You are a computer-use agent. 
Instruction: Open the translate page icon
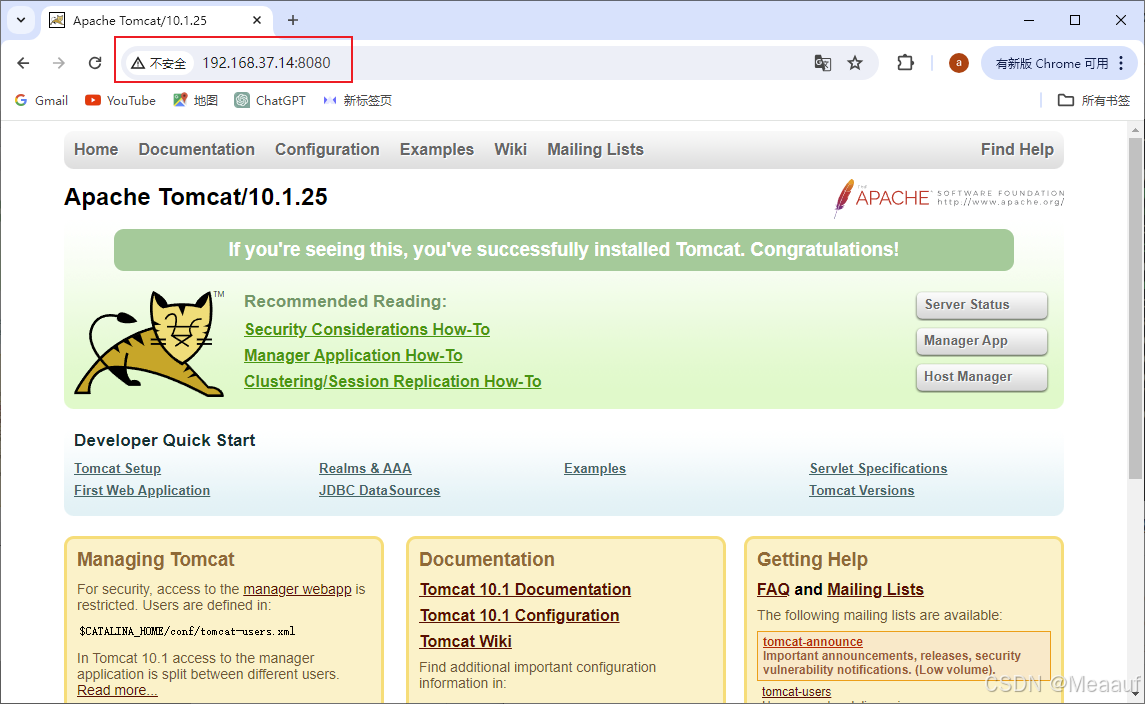click(x=823, y=64)
